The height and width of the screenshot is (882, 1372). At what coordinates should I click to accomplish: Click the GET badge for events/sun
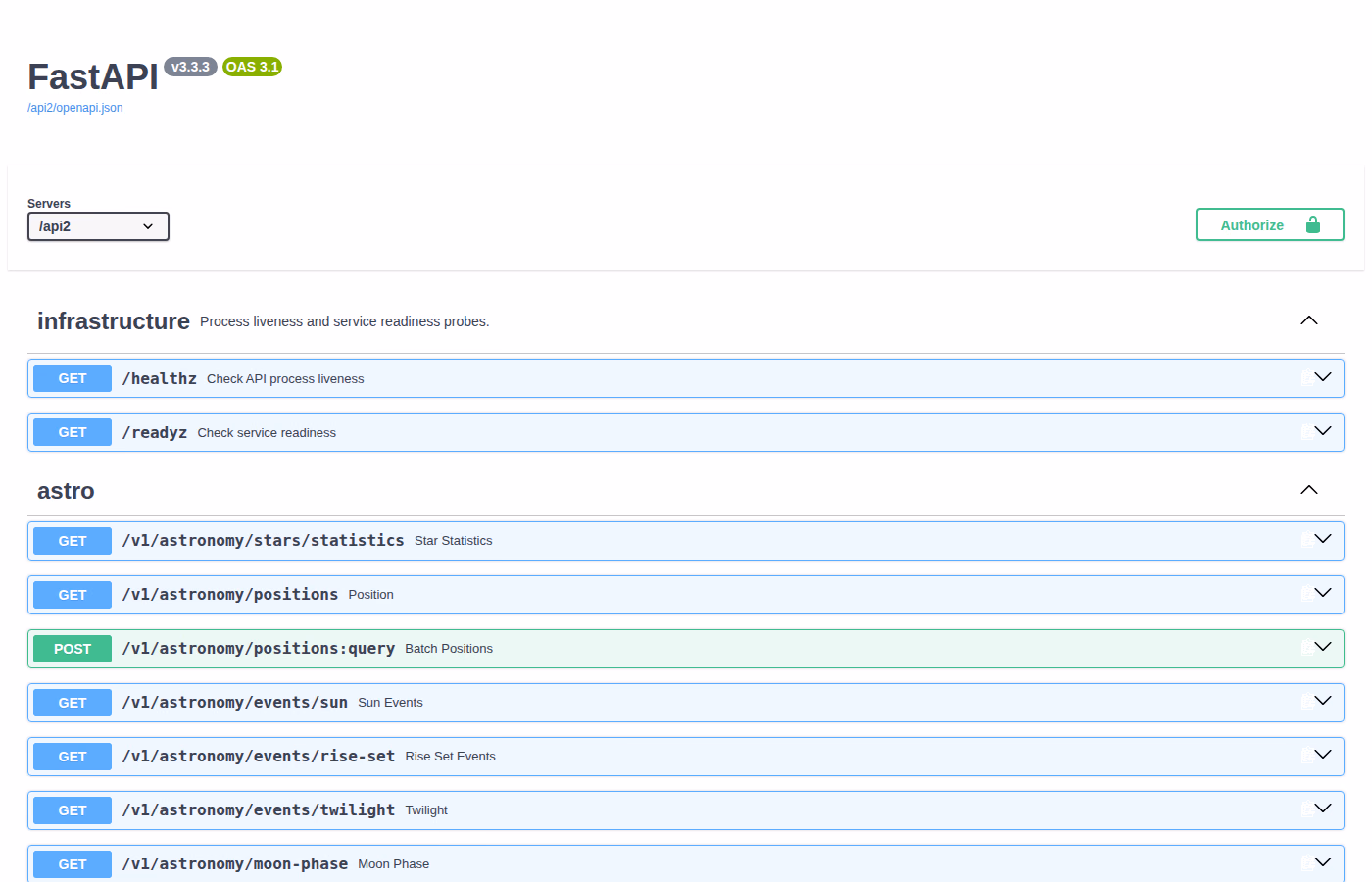73,703
